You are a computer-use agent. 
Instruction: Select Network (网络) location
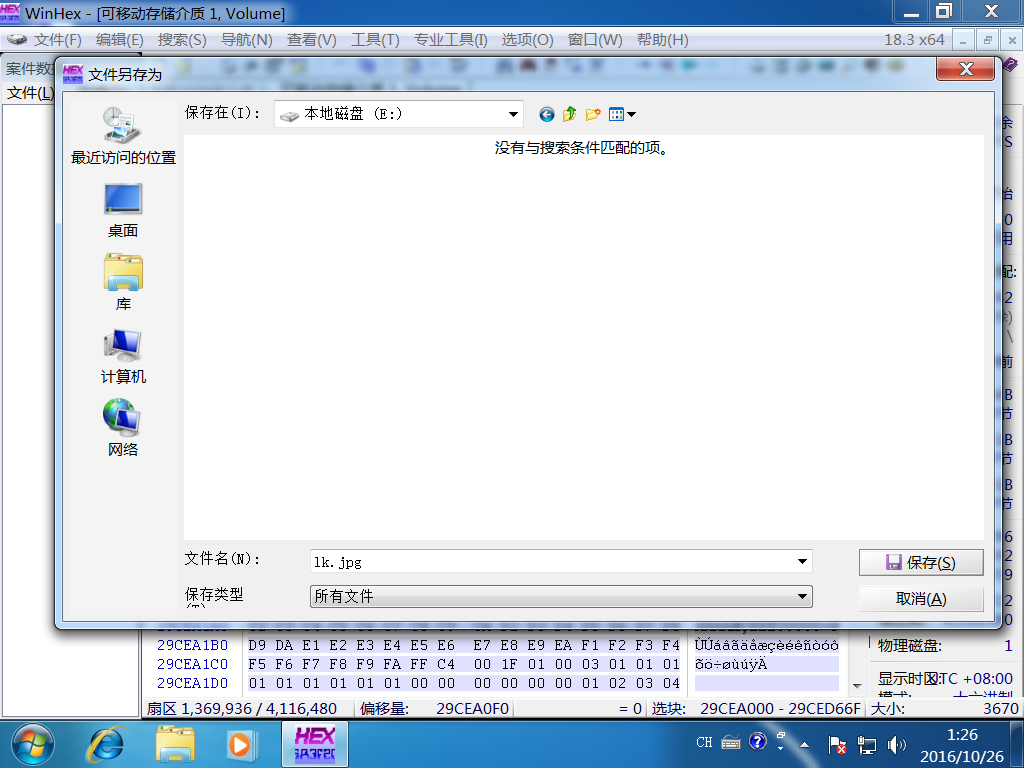[123, 428]
